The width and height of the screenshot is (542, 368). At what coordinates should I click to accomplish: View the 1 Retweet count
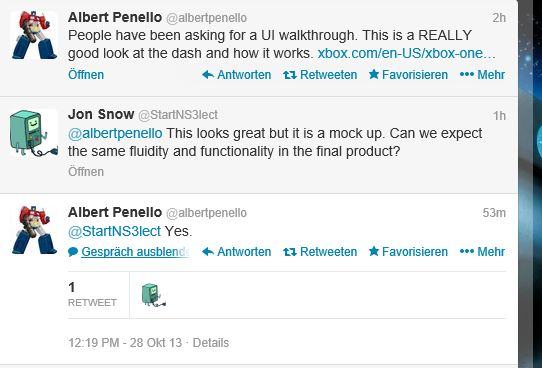tap(92, 295)
